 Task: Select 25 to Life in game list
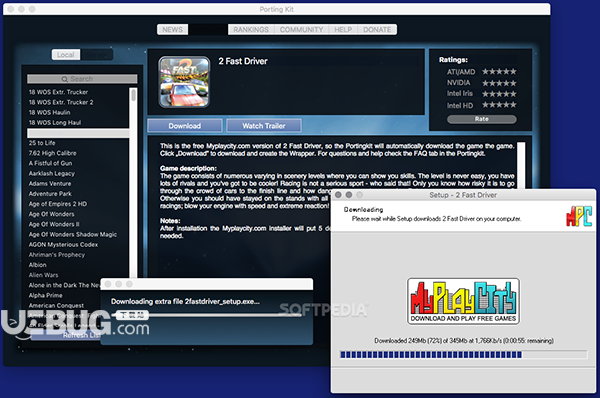[42, 143]
